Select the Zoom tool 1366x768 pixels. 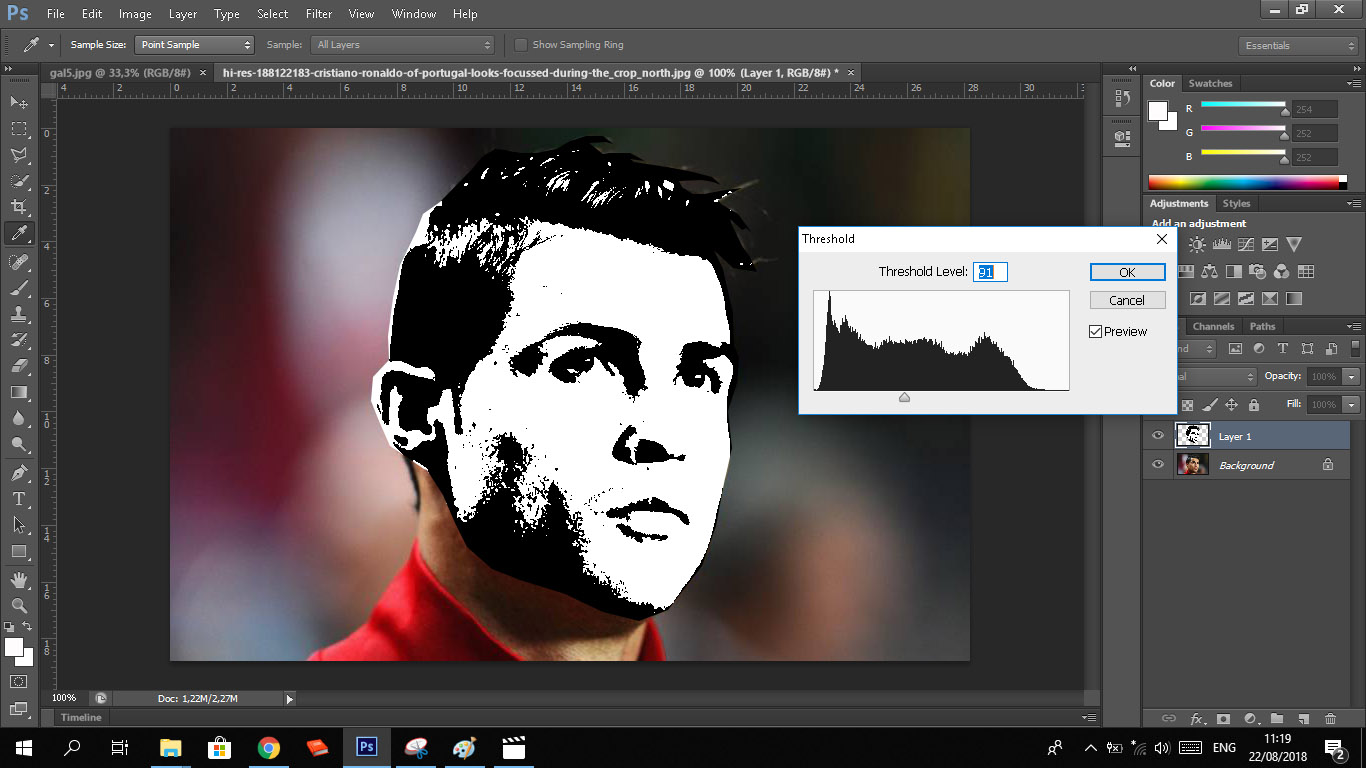point(19,605)
